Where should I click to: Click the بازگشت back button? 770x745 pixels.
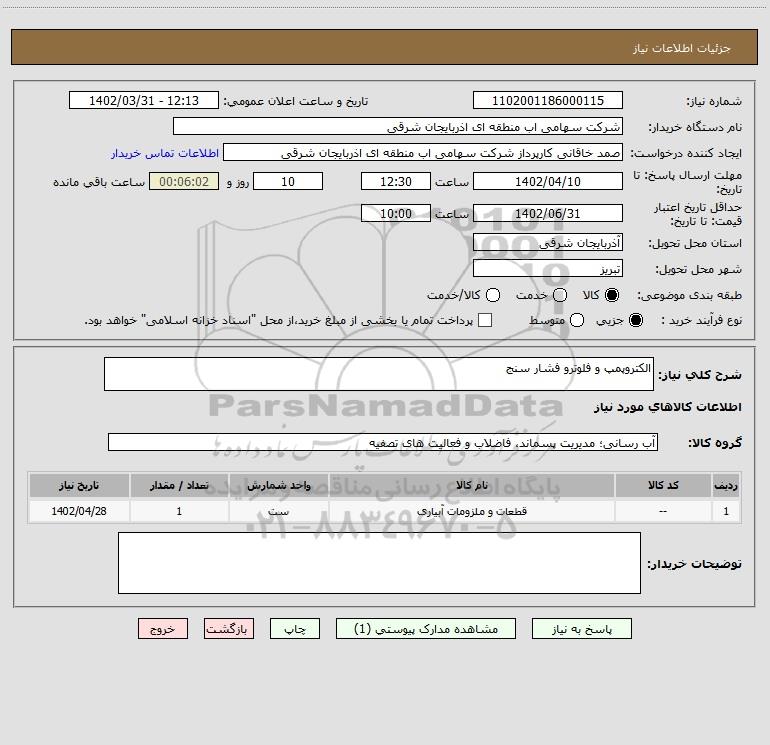tap(229, 629)
